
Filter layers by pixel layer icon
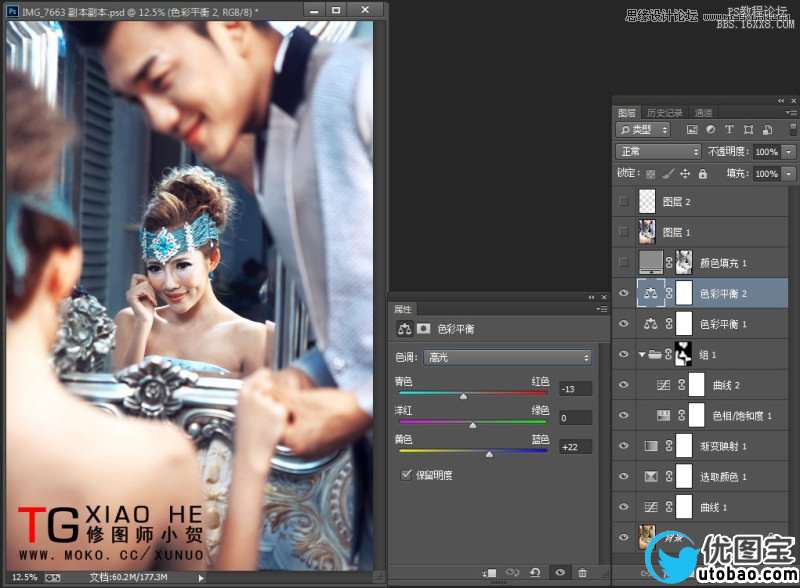coord(692,130)
